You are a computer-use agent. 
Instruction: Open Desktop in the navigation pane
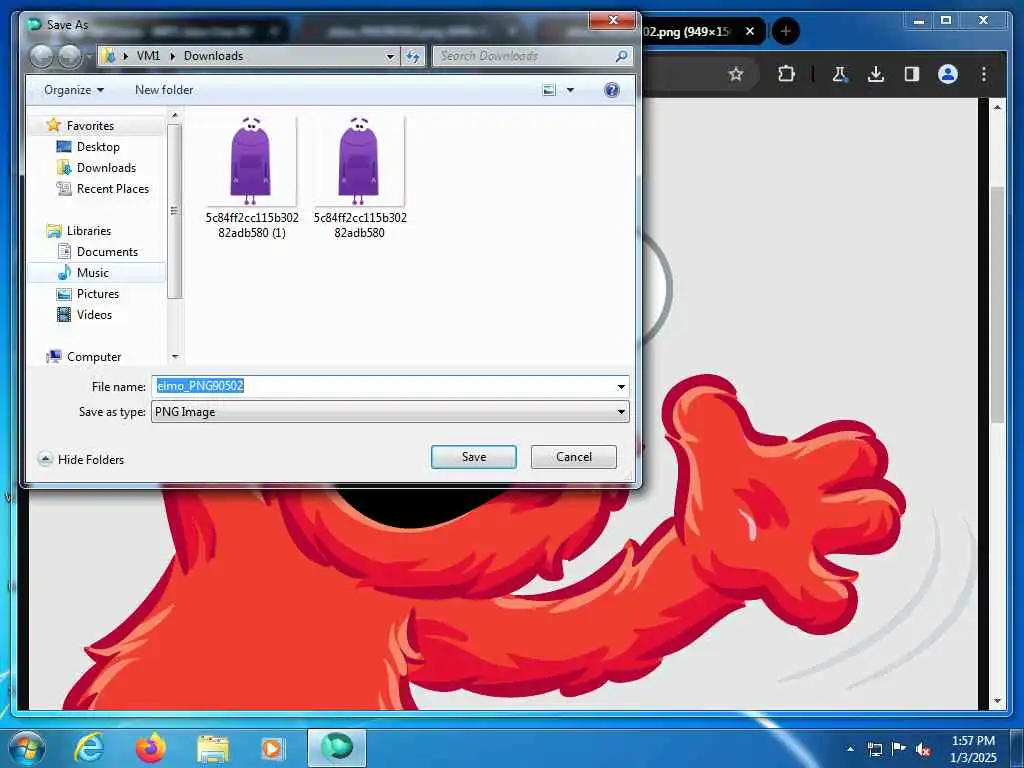[x=98, y=147]
